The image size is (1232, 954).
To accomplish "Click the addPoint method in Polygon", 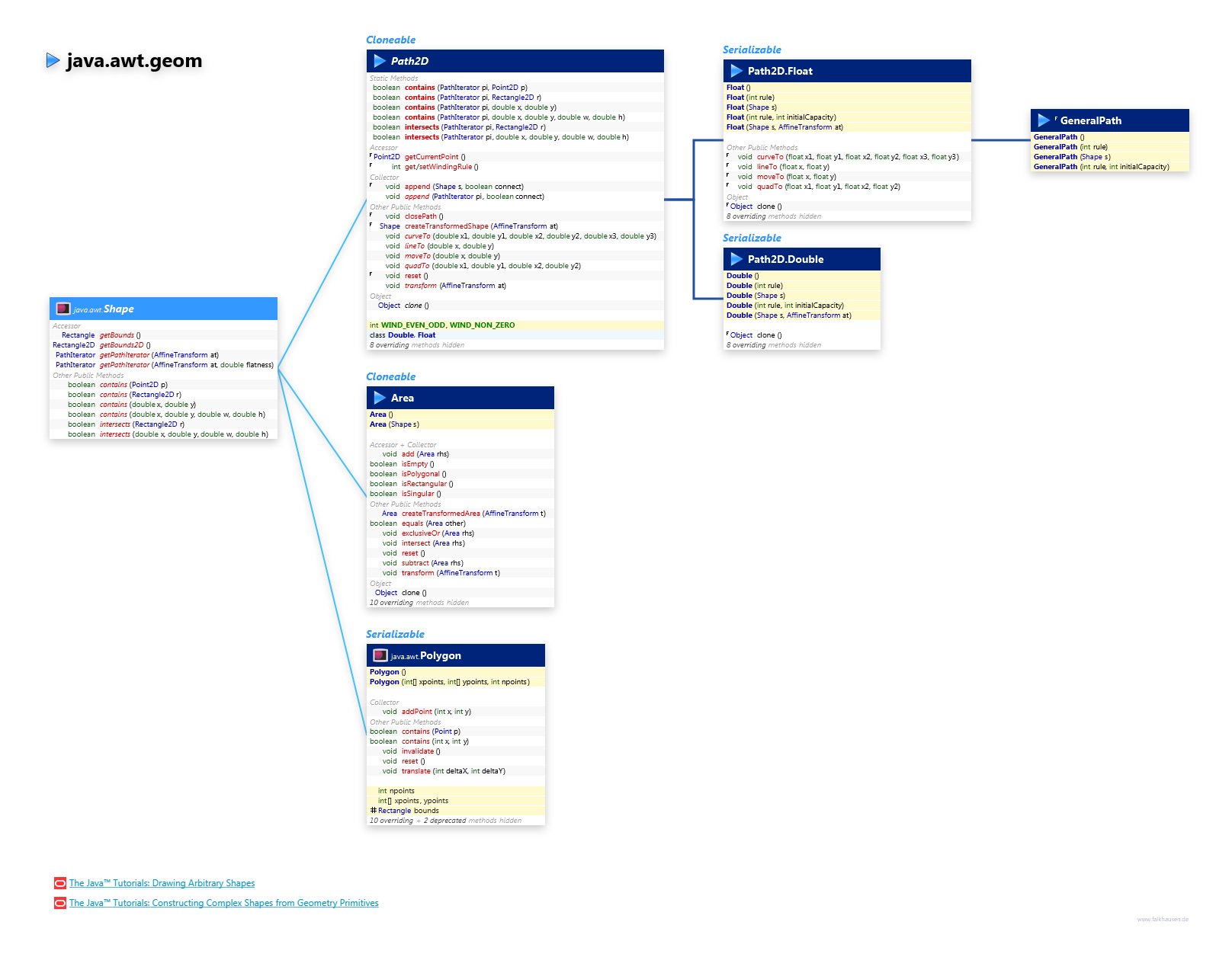I will (x=416, y=712).
